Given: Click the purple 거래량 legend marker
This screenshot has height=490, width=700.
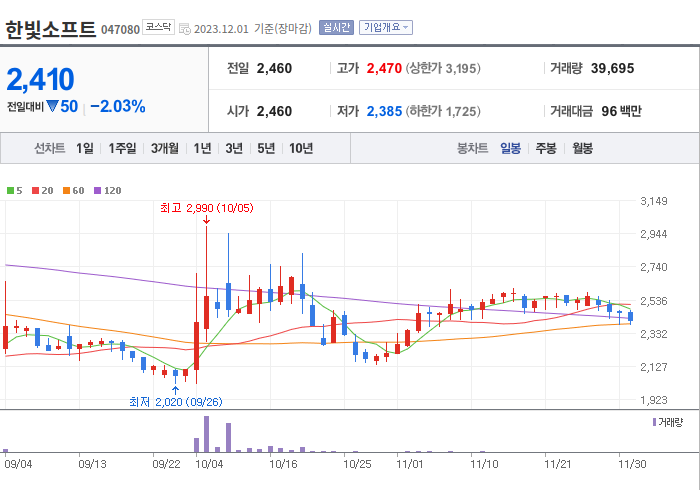Looking at the screenshot, I should [x=654, y=422].
